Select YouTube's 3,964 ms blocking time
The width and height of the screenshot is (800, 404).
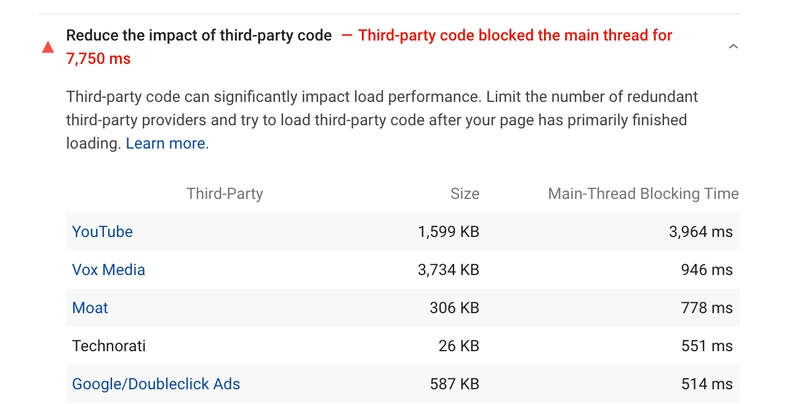(x=700, y=231)
